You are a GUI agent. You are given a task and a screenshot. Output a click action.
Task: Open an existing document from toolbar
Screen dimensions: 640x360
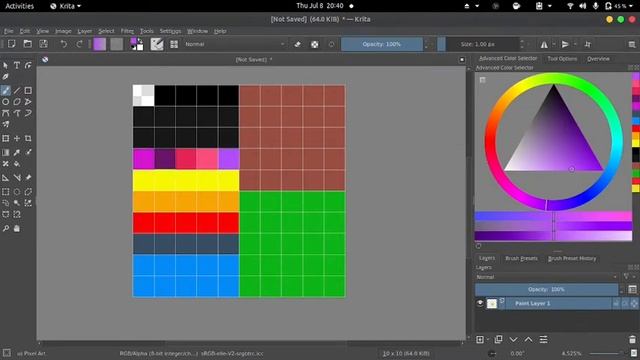click(27, 44)
